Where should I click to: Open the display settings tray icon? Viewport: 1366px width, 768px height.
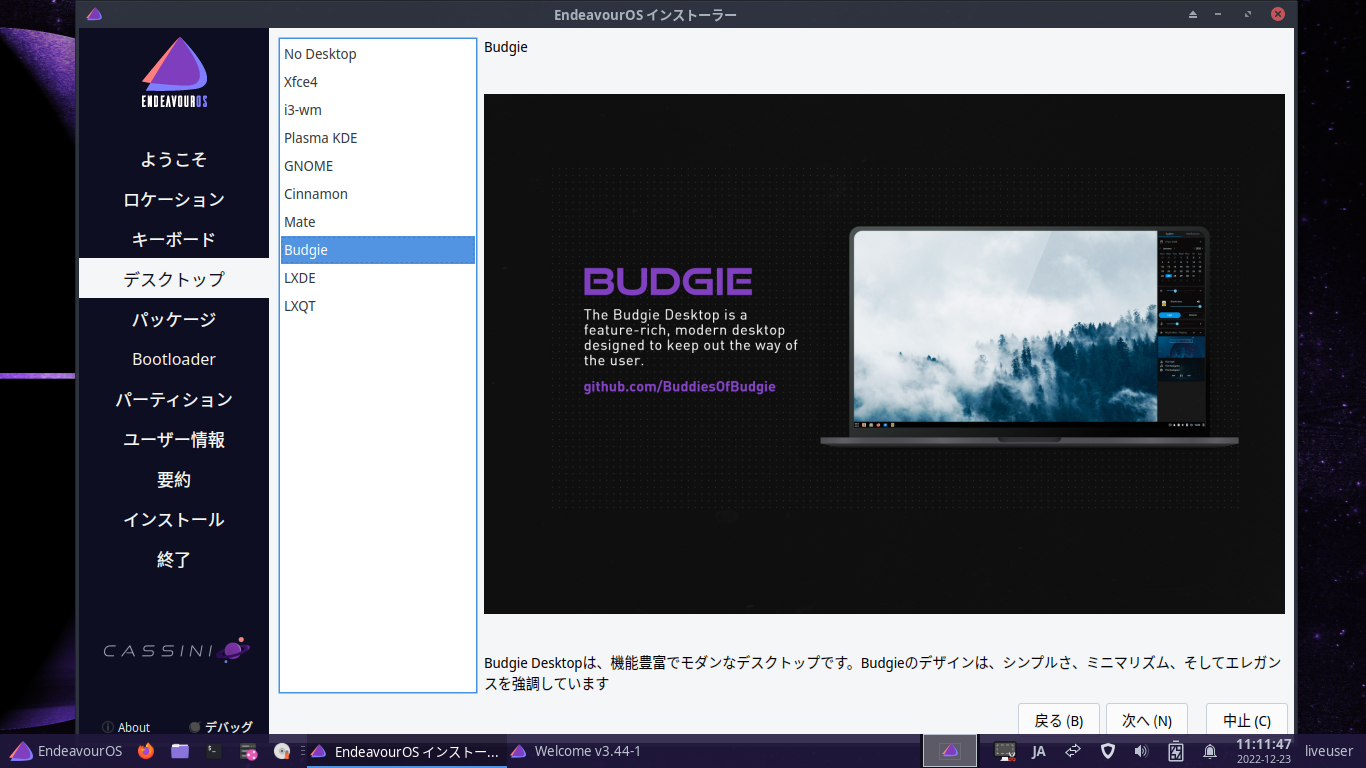pos(1005,751)
